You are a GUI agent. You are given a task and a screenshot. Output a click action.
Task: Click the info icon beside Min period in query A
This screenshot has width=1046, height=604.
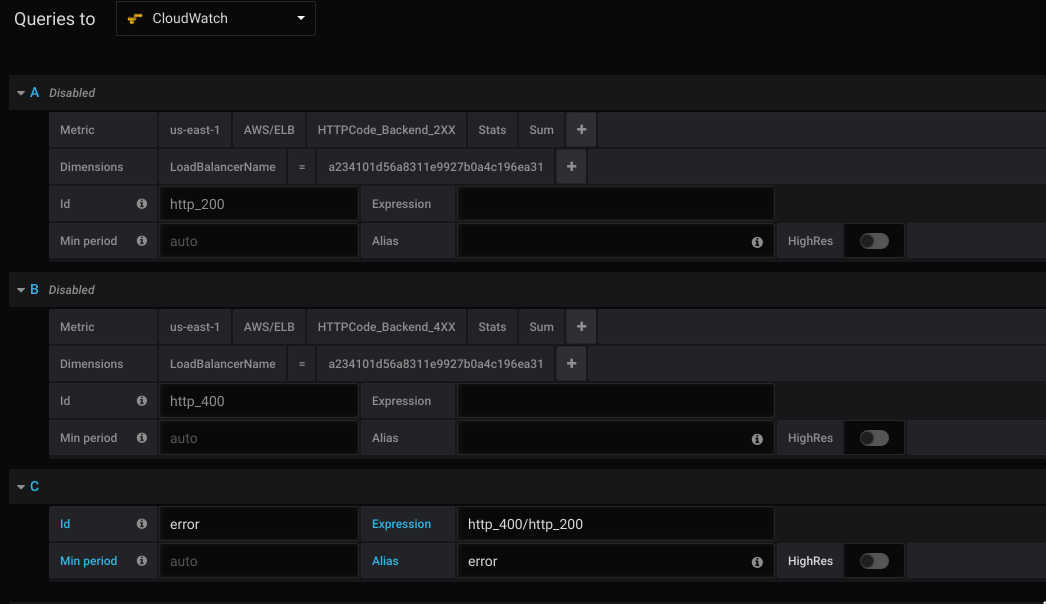click(x=141, y=240)
